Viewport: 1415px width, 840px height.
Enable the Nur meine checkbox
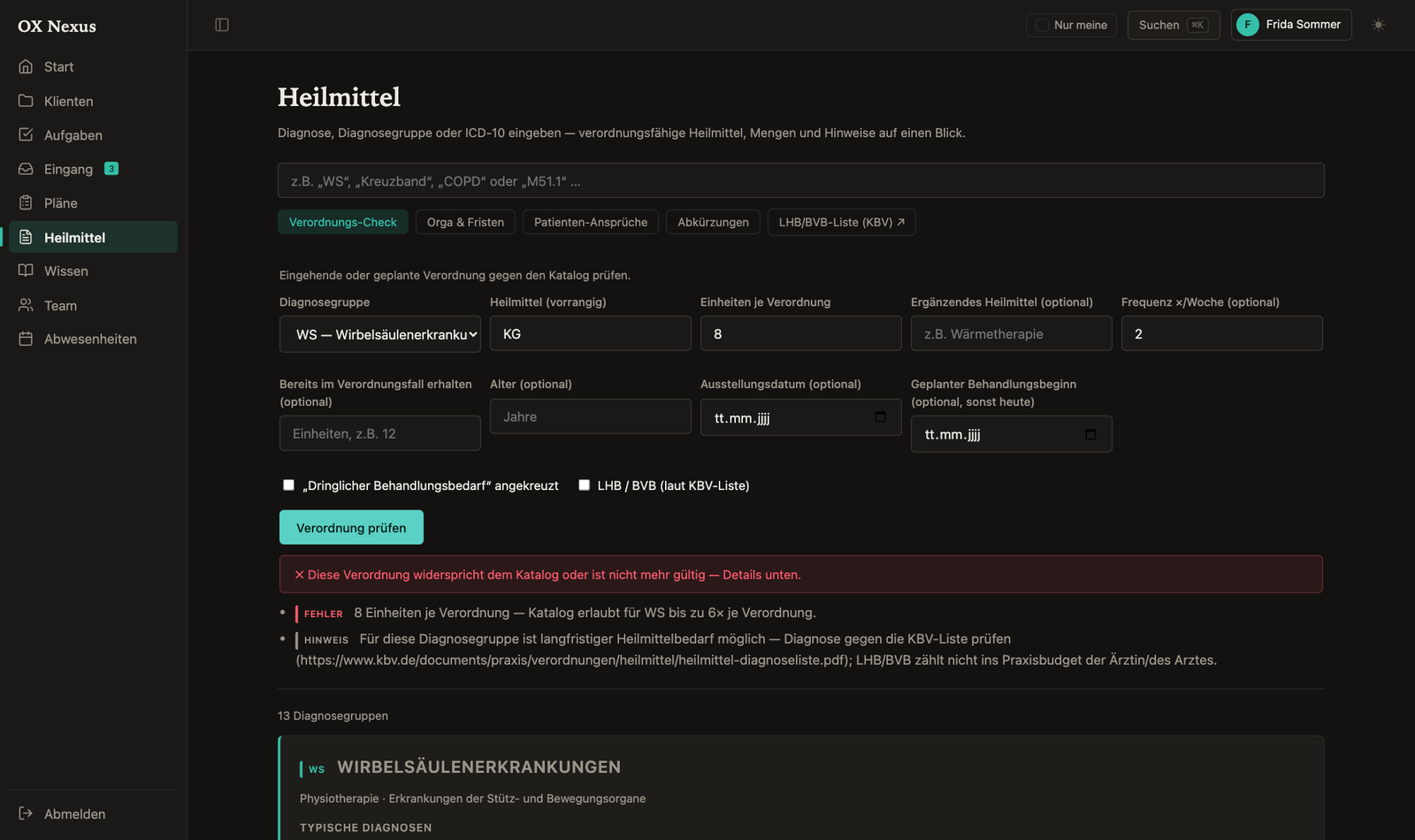[x=1042, y=25]
